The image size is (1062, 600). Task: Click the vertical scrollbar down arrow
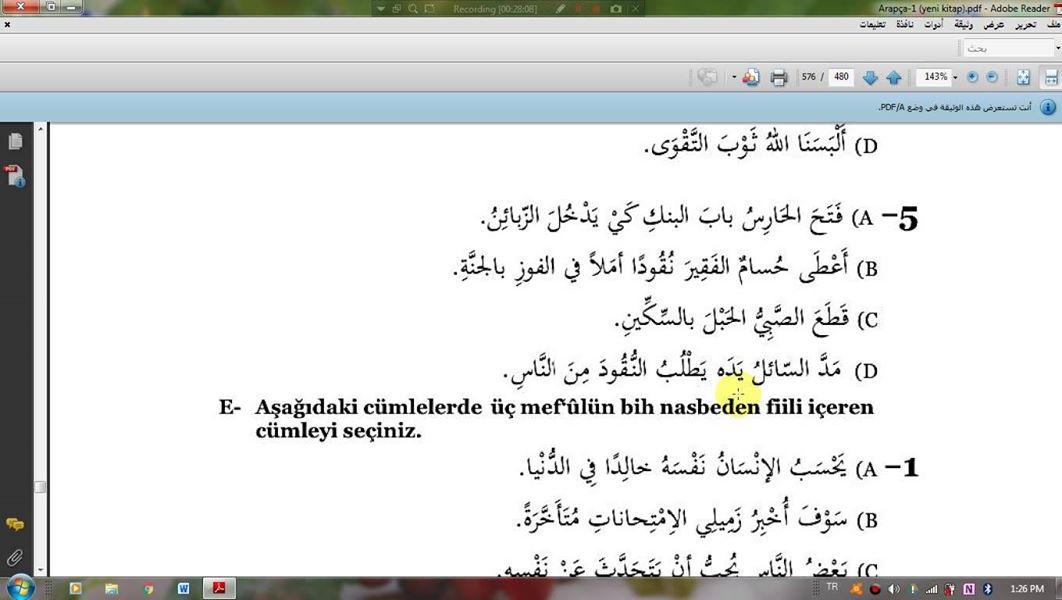click(41, 570)
